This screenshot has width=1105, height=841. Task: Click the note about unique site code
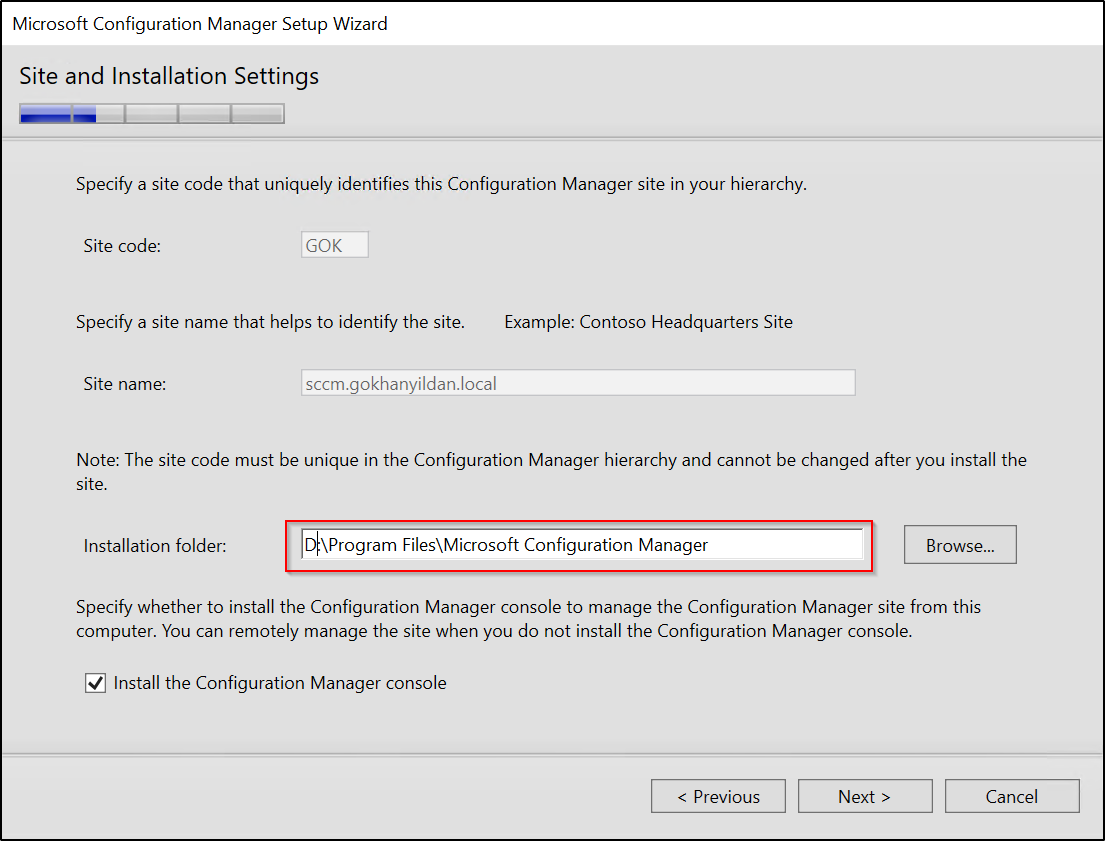[x=551, y=472]
